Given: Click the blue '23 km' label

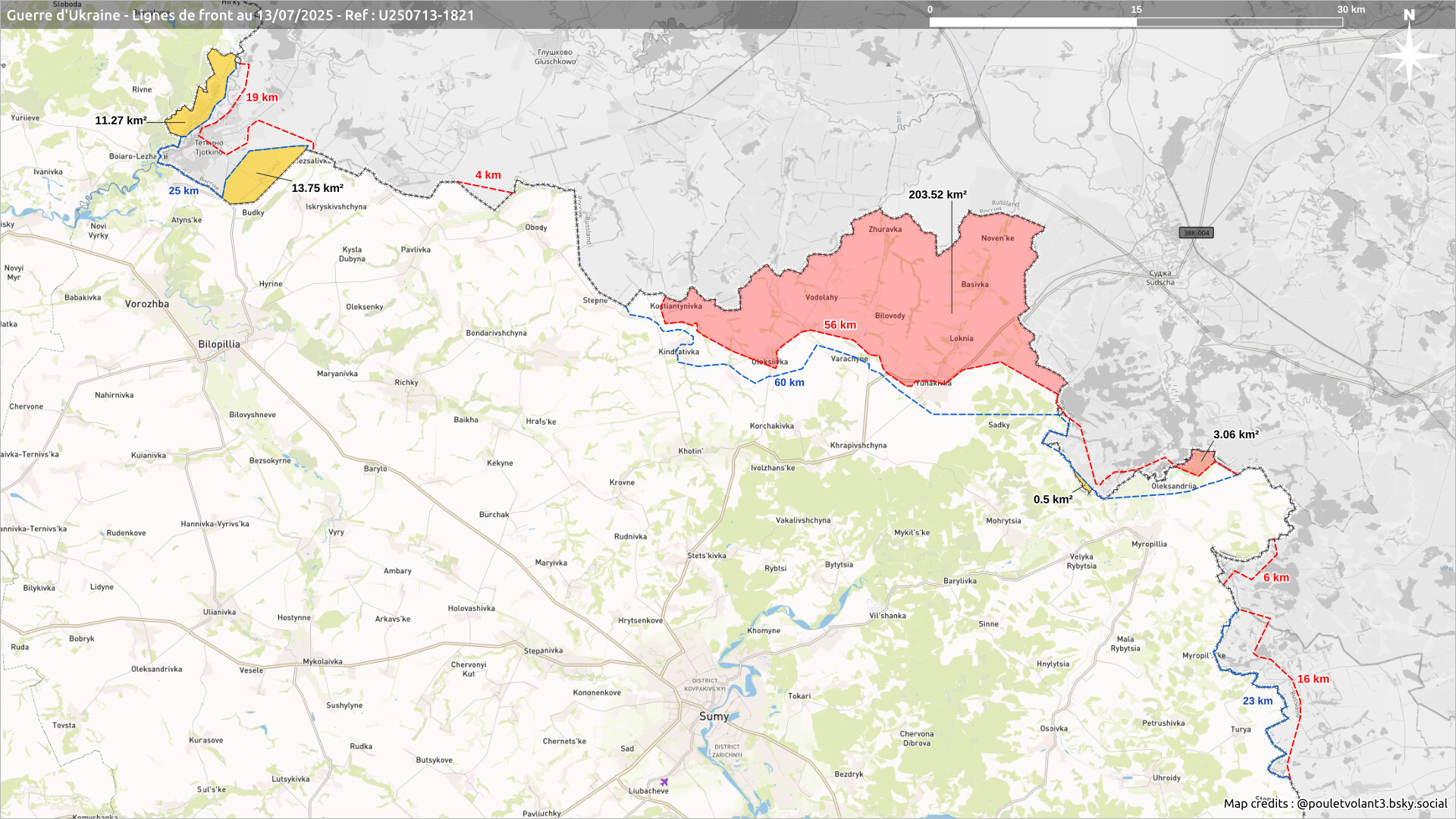Looking at the screenshot, I should (x=1257, y=701).
